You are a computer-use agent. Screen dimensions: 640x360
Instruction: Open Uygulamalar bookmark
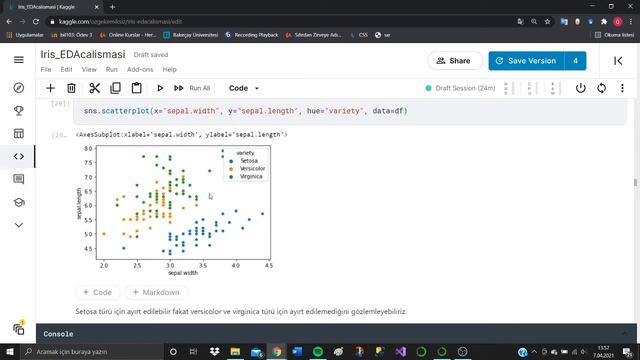click(x=25, y=35)
